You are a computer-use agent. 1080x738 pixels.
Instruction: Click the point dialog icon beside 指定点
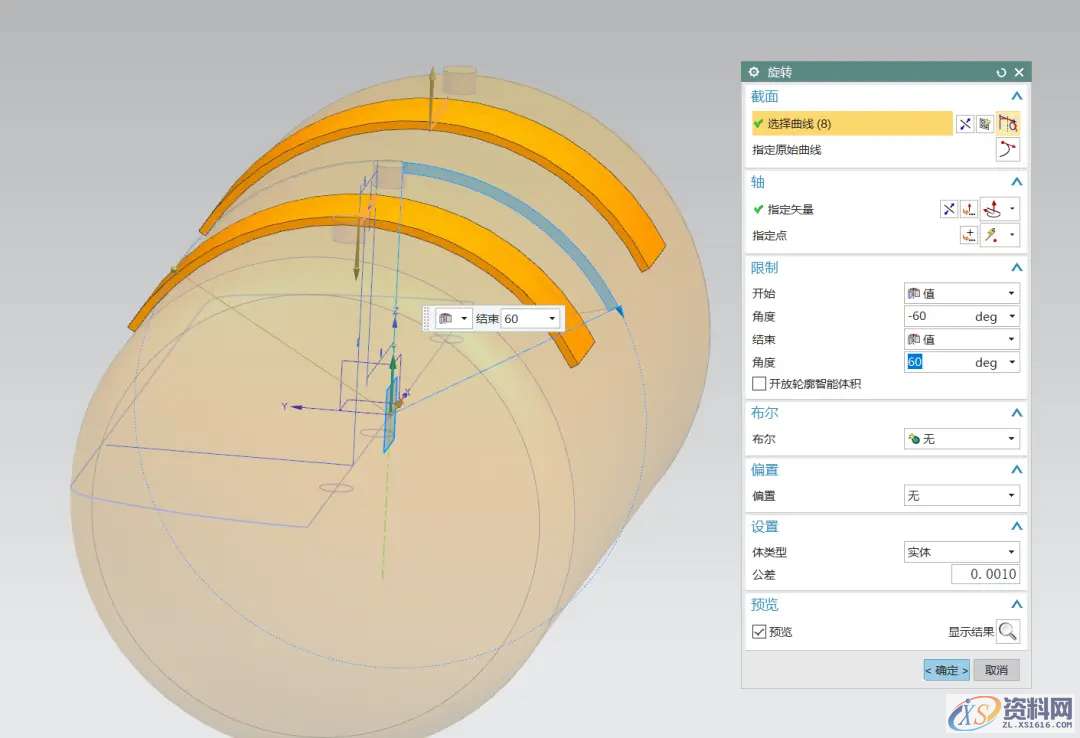point(968,235)
